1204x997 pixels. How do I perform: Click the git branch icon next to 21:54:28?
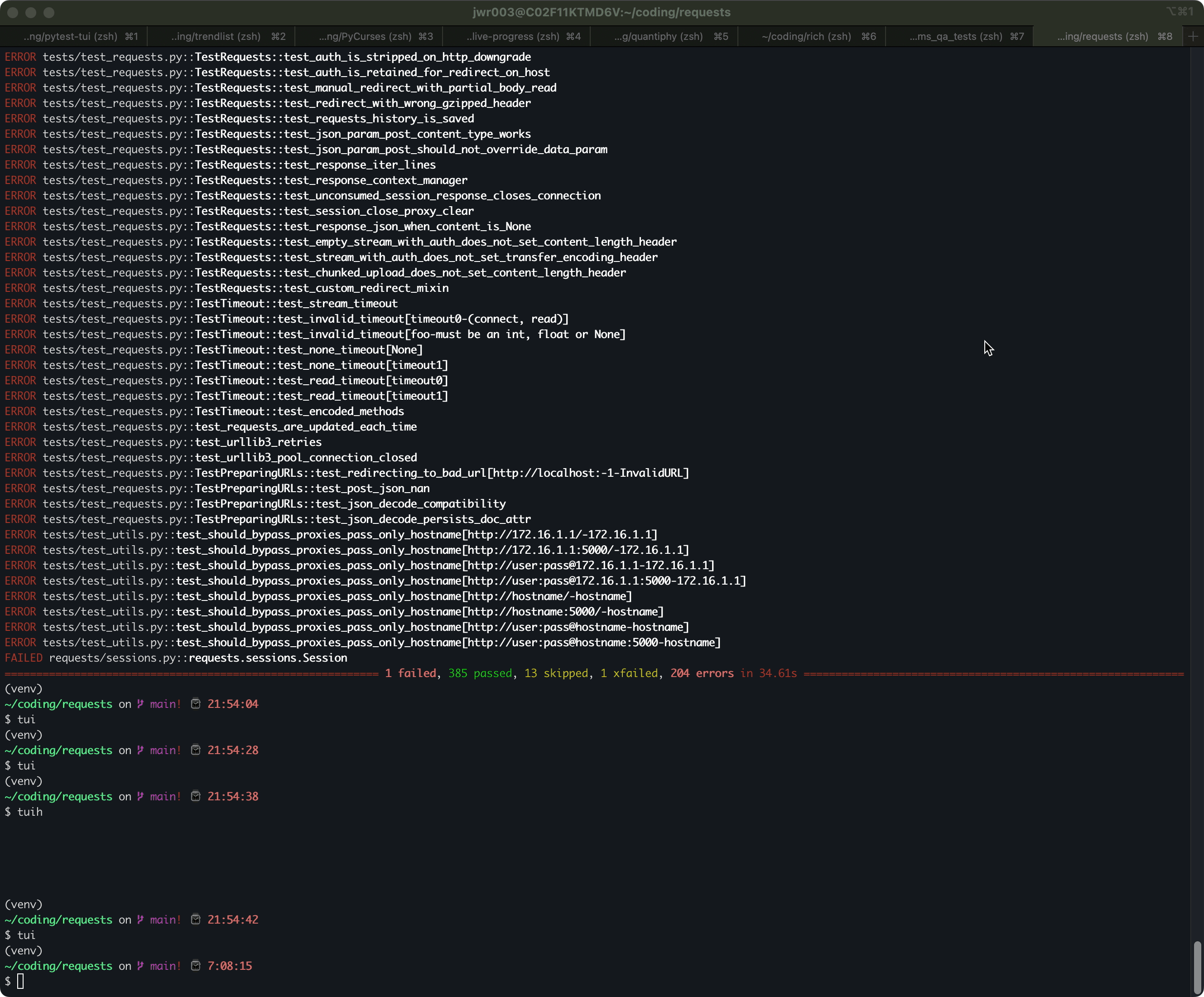click(x=140, y=750)
